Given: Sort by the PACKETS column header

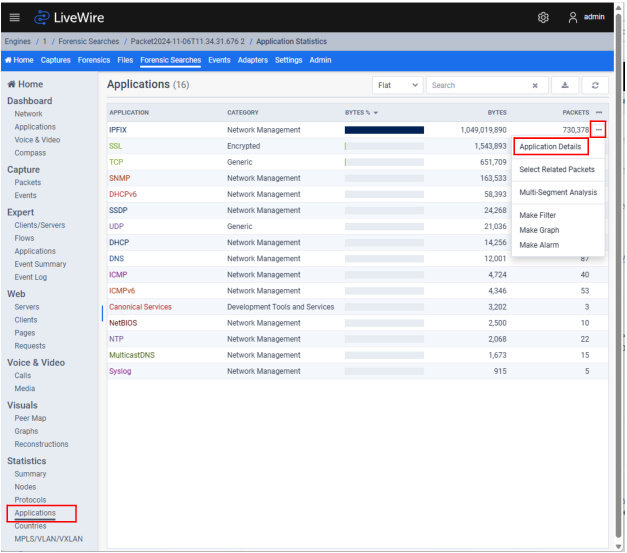Looking at the screenshot, I should [576, 113].
